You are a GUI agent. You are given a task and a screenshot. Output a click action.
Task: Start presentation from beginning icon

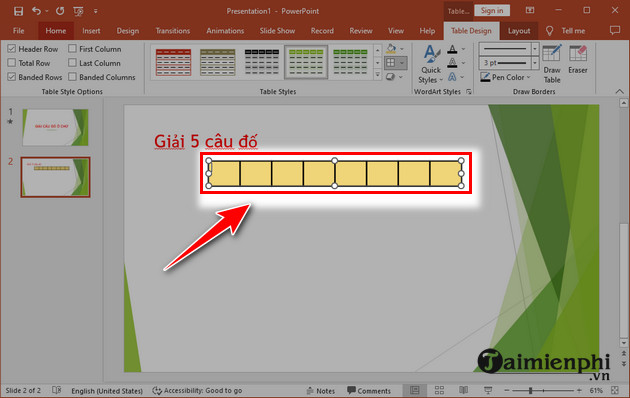[78, 11]
